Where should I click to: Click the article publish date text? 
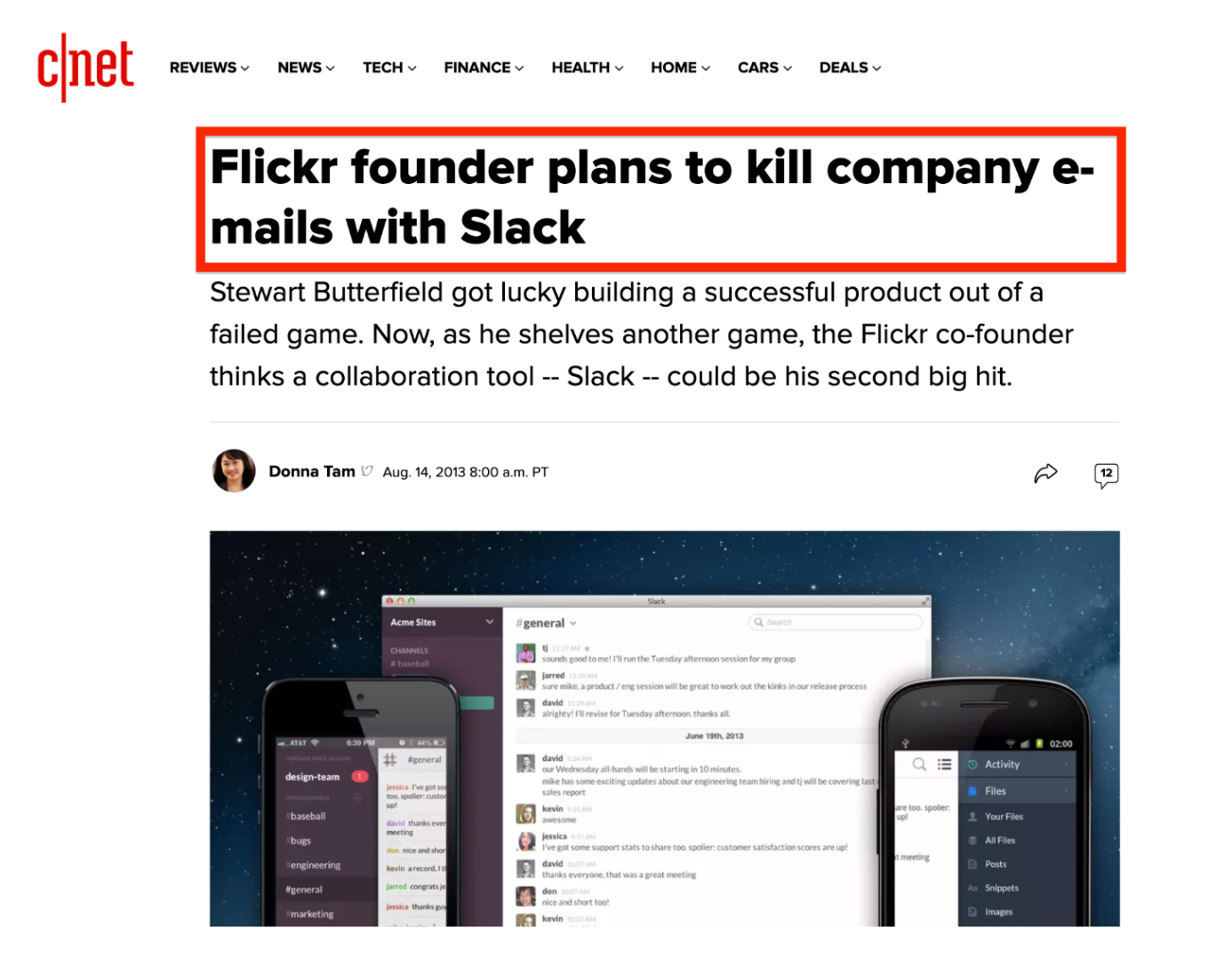click(466, 472)
